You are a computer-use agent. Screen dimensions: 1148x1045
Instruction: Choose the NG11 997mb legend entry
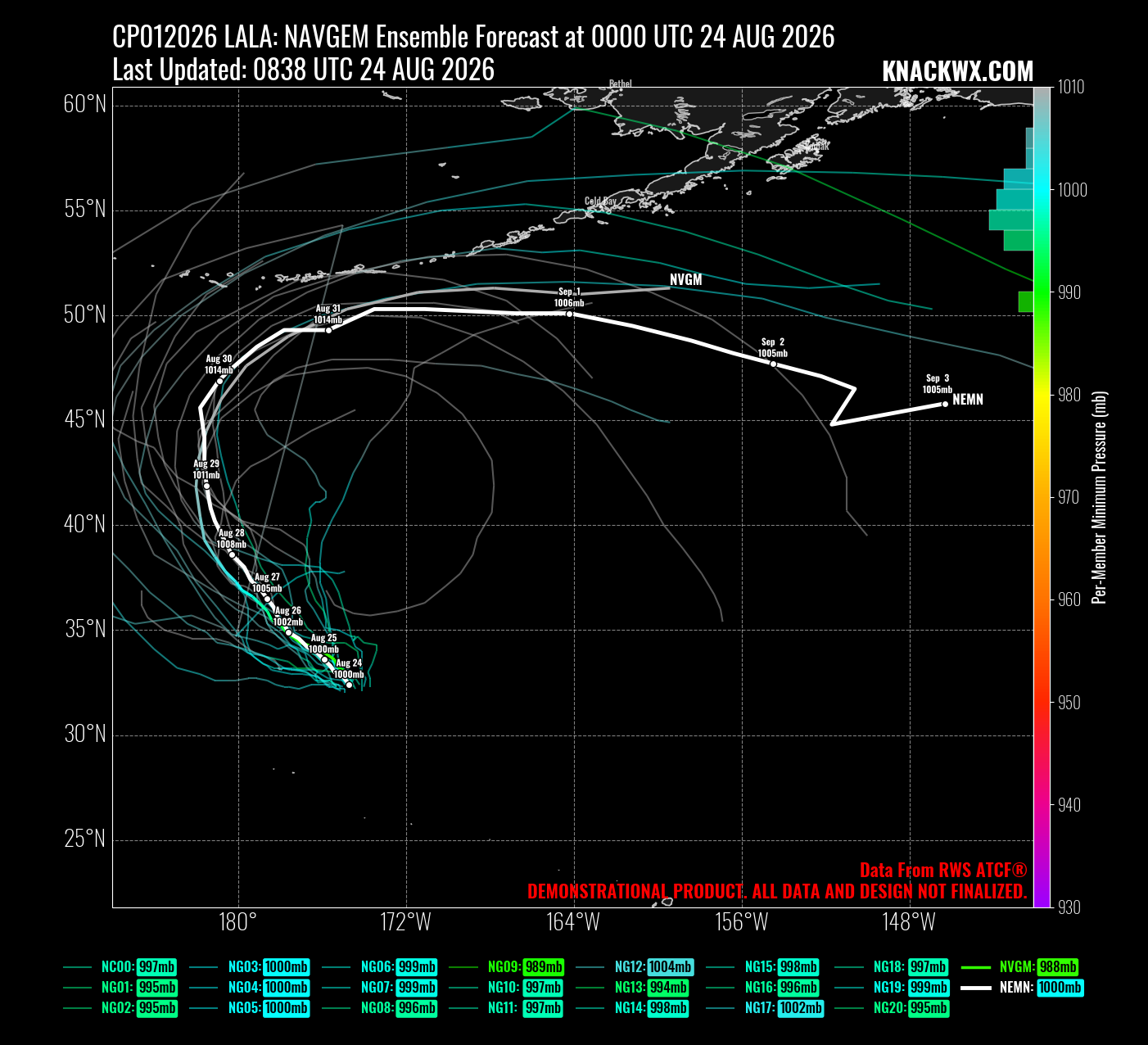point(507,1008)
